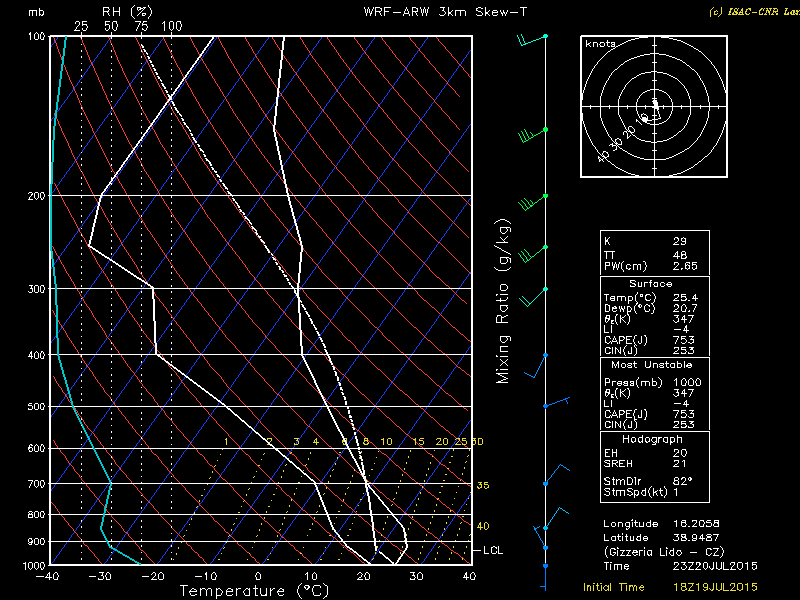The height and width of the screenshot is (600, 800).
Task: Click the TT value 48
Action: pyautogui.click(x=680, y=255)
